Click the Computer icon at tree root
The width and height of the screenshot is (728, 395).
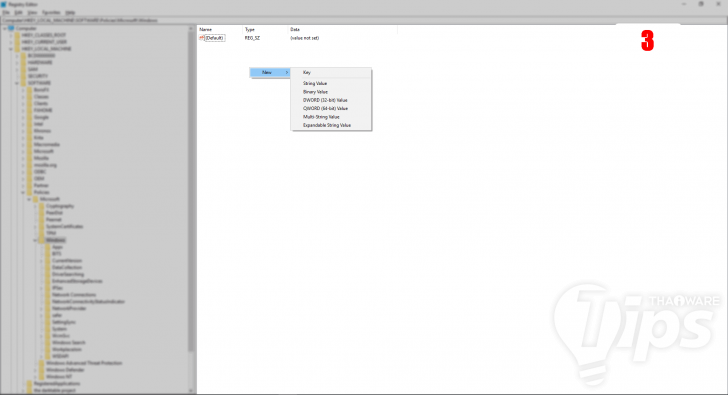[11, 28]
